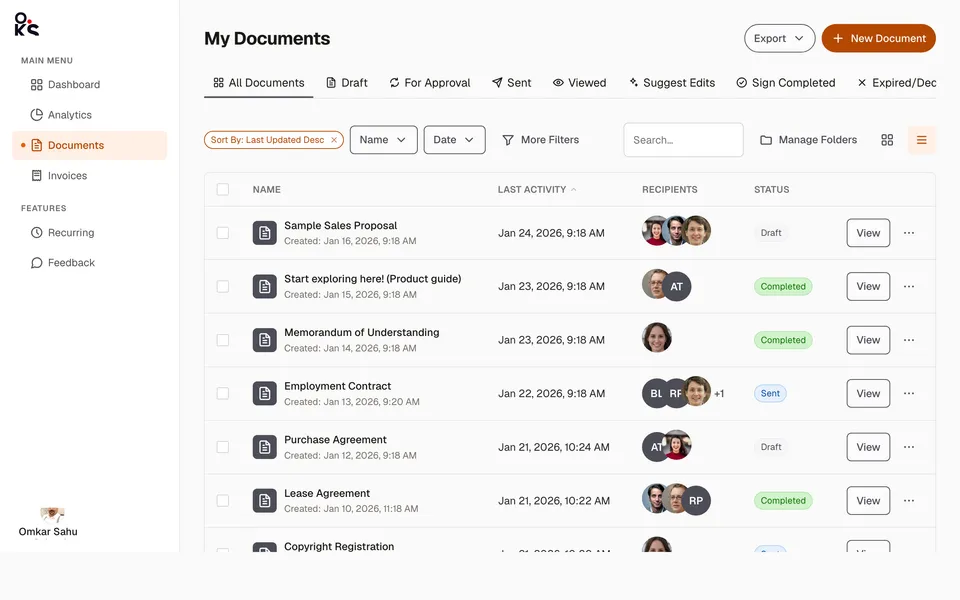Check the Purchase Agreement row checkbox

(223, 447)
